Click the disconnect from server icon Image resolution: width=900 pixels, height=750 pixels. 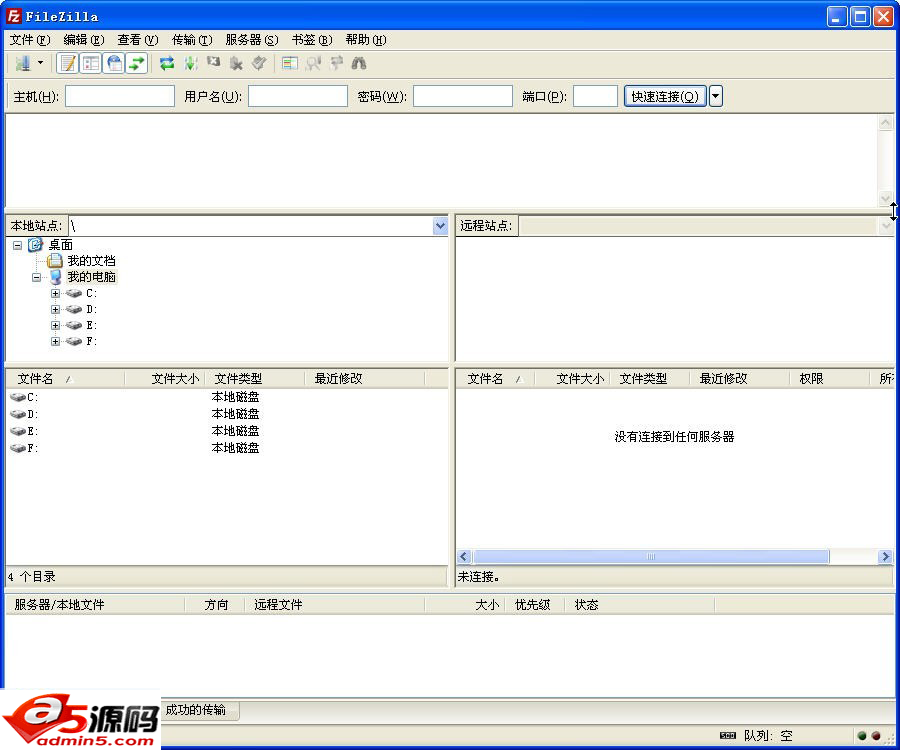[x=236, y=63]
